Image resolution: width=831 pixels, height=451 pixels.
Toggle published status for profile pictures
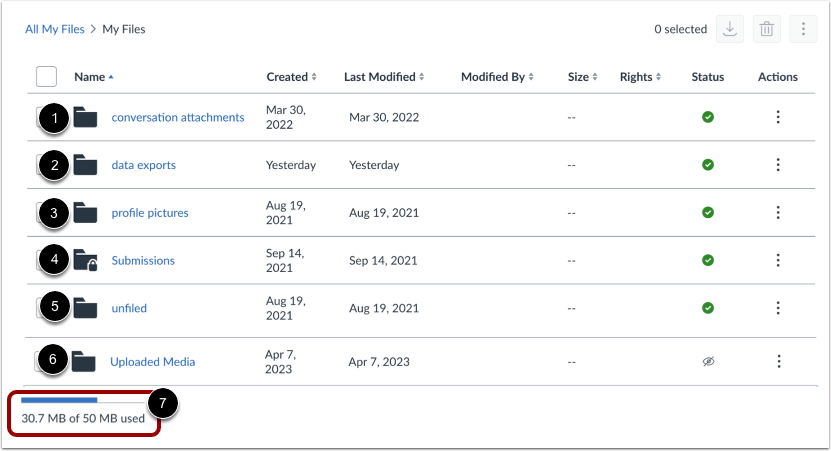708,212
